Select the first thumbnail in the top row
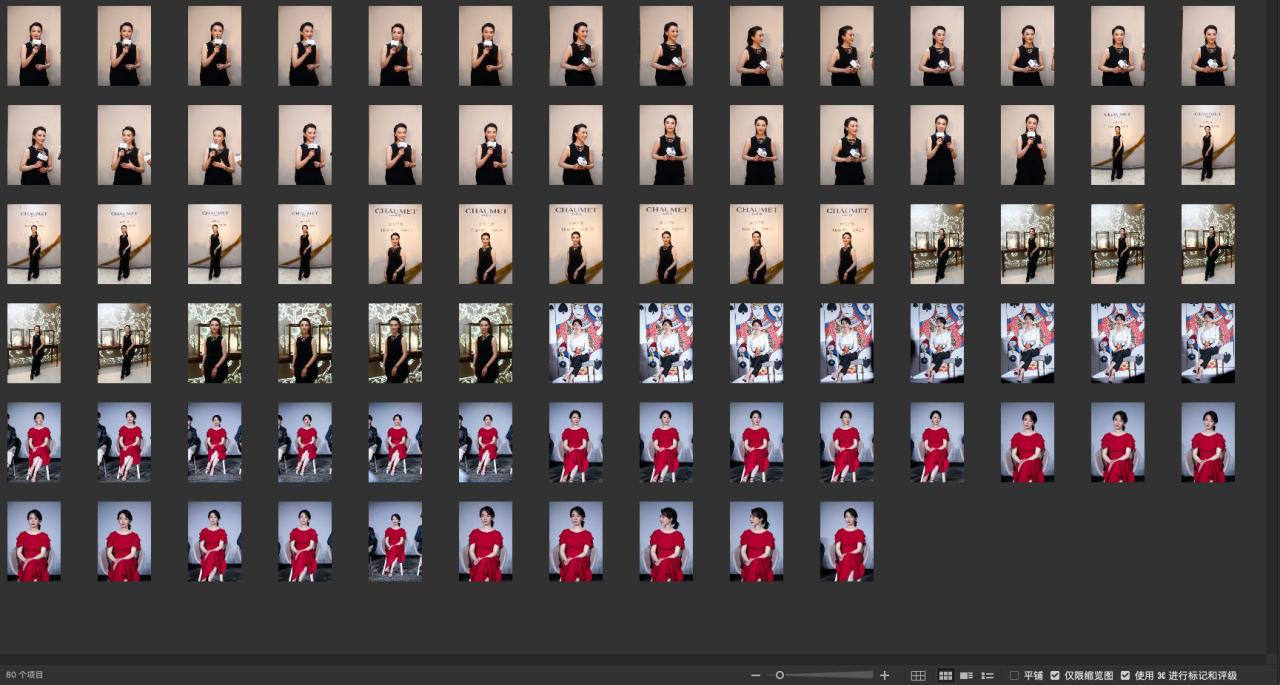Screen dimensions: 1280x685 point(34,46)
